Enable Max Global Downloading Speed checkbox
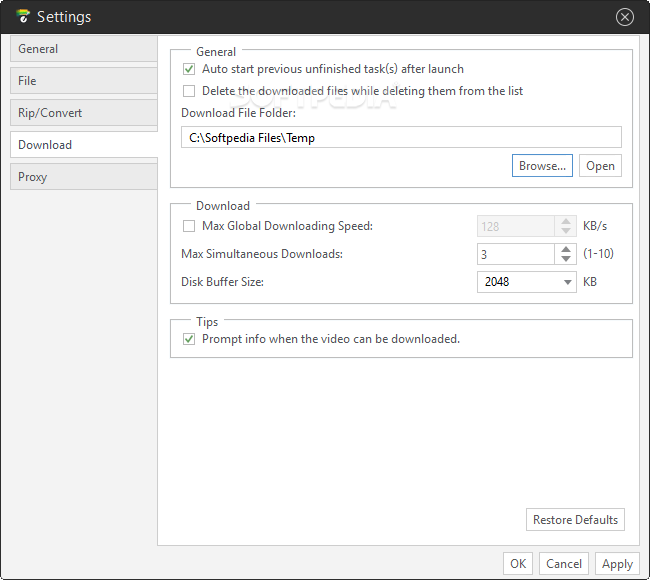650x580 pixels. [x=189, y=226]
